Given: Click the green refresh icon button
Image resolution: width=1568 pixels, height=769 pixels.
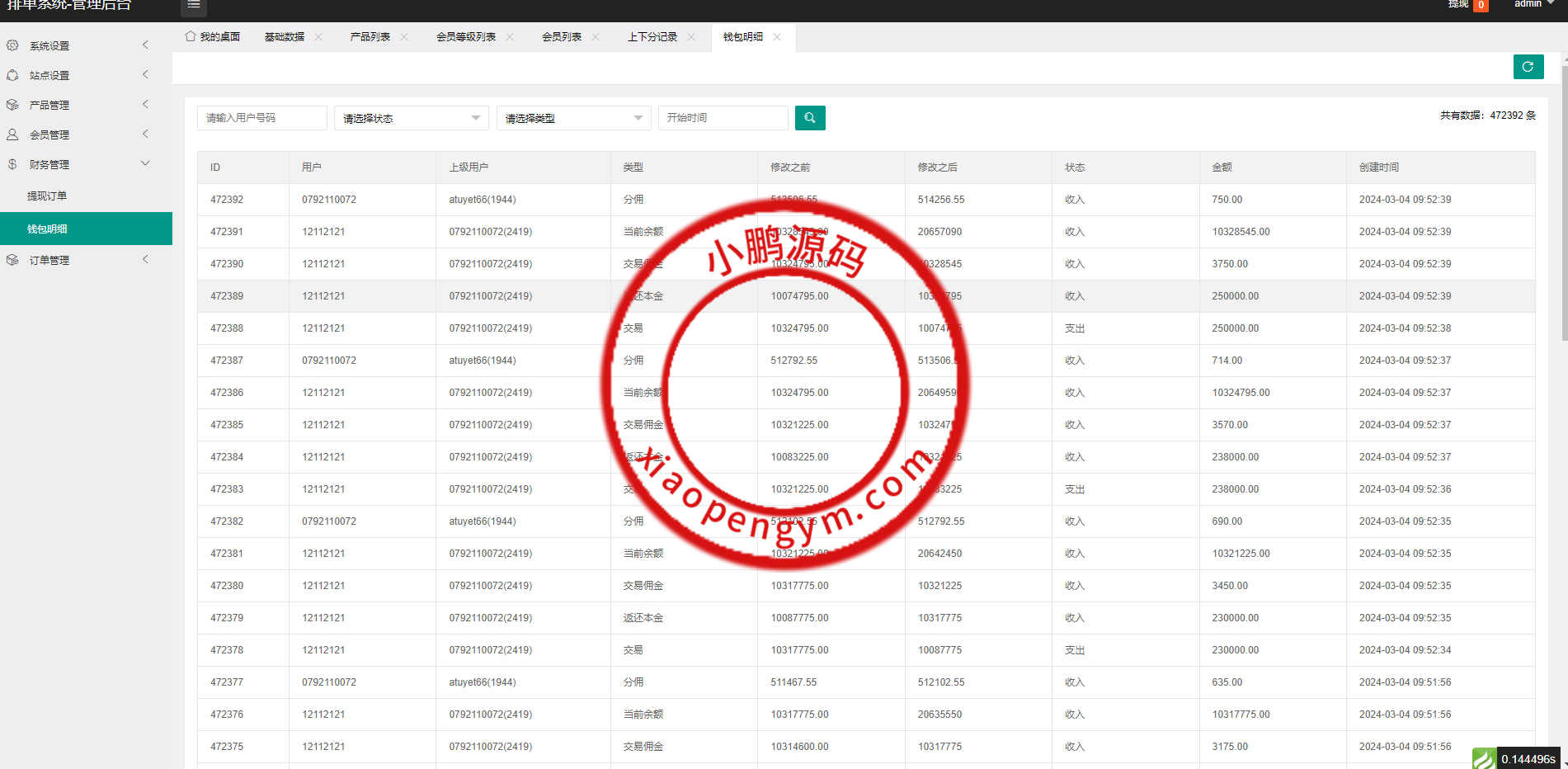Looking at the screenshot, I should 1528,67.
